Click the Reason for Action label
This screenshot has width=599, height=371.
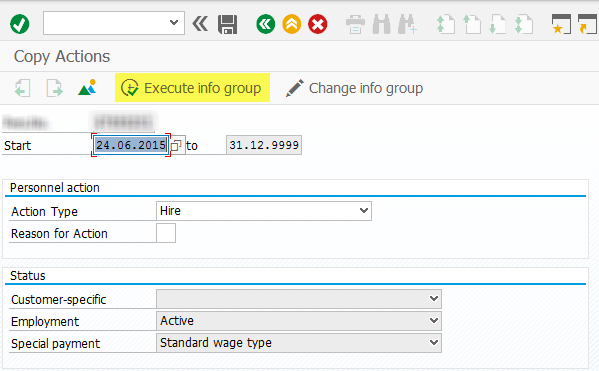pos(59,233)
